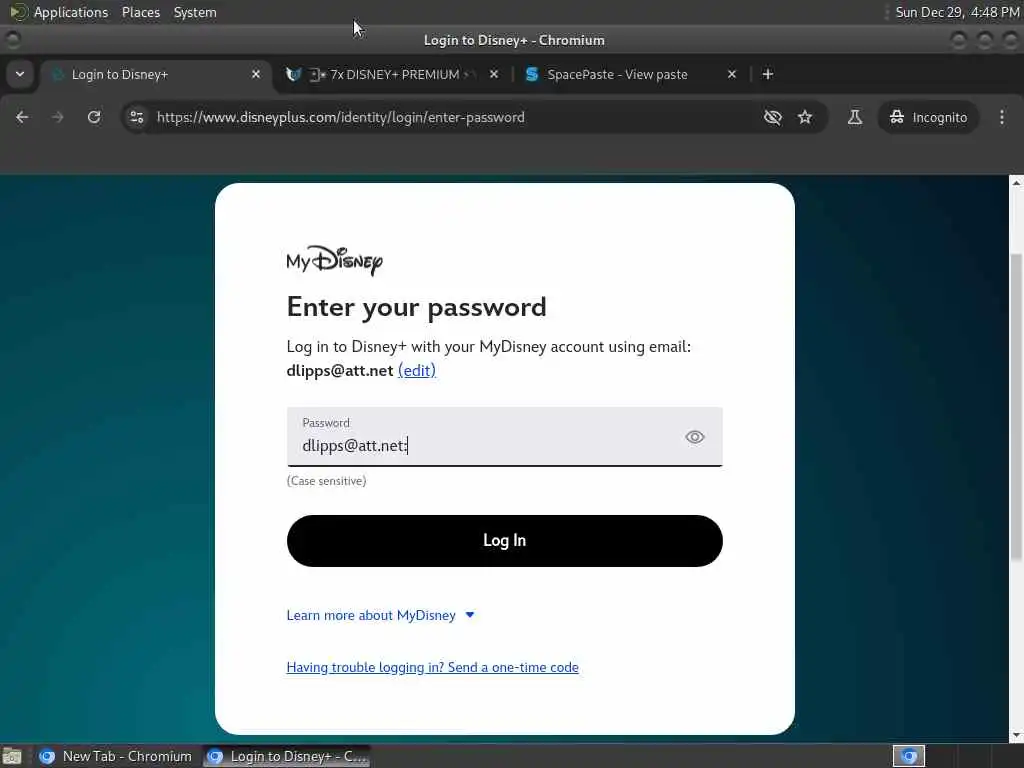Switch to the 7x DISNEY+ PREMIUM tab
1024x768 pixels.
(x=392, y=74)
